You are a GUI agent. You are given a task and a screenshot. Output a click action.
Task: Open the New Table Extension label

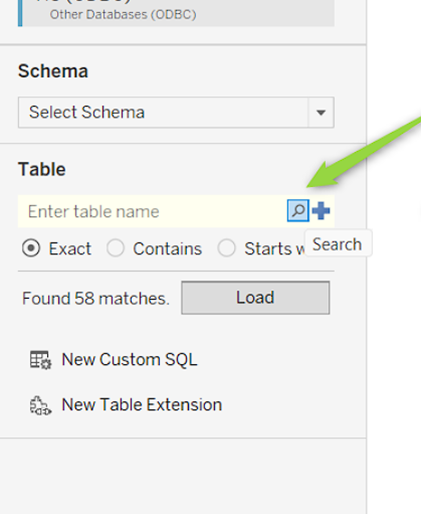142,405
